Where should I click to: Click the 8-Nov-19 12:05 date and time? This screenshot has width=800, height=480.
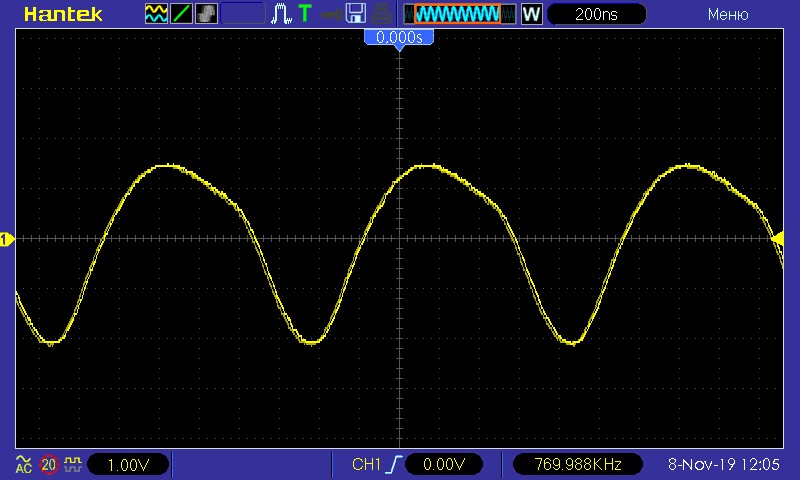723,464
